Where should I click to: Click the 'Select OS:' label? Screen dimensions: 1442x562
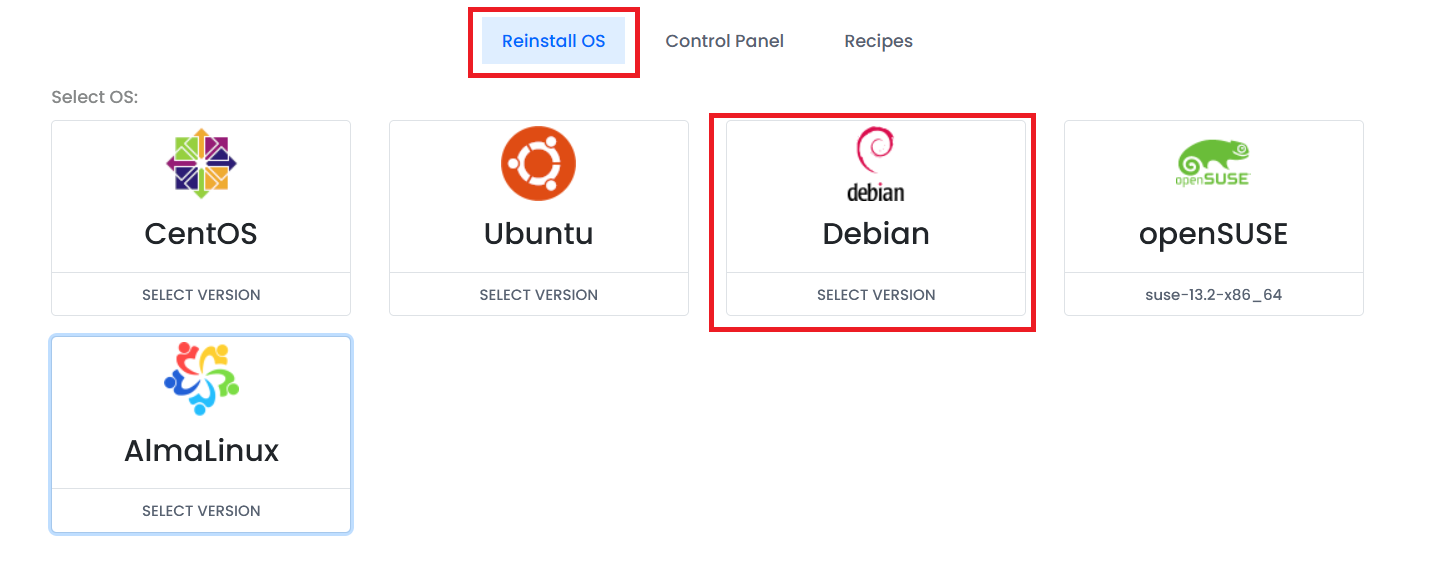click(94, 97)
